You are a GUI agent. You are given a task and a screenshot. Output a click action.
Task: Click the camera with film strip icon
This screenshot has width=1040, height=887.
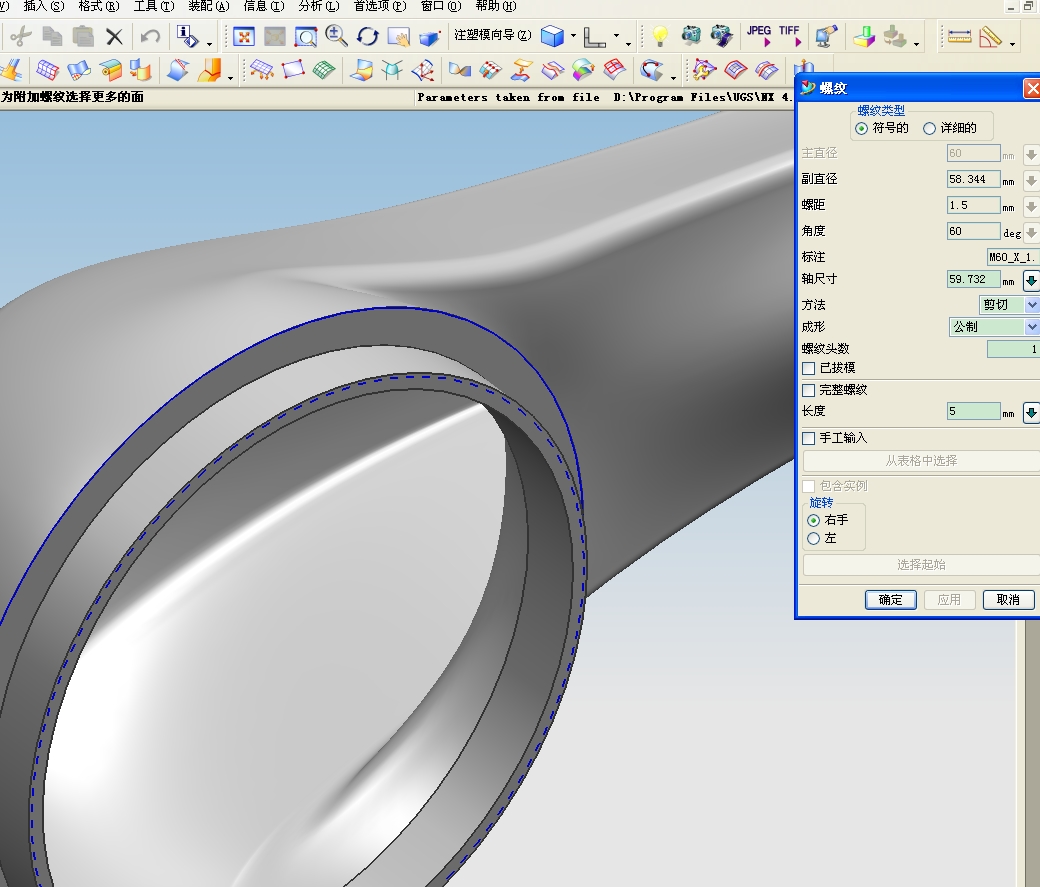pos(721,35)
